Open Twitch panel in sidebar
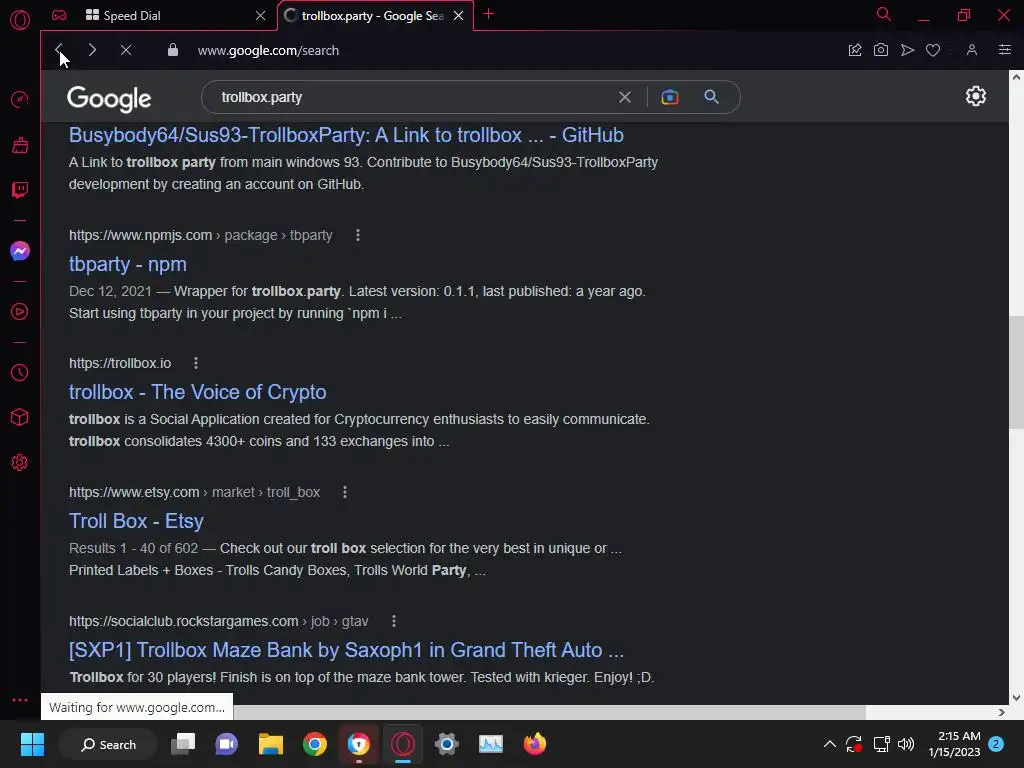 (20, 190)
